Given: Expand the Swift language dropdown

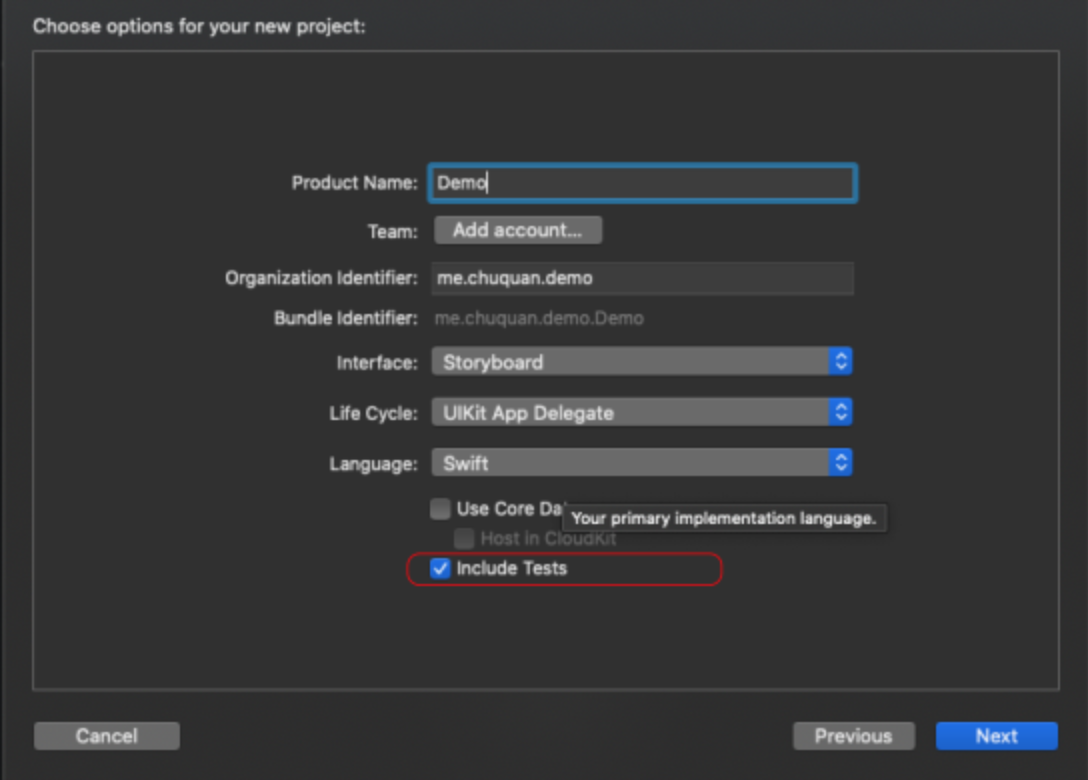Looking at the screenshot, I should (x=630, y=463).
